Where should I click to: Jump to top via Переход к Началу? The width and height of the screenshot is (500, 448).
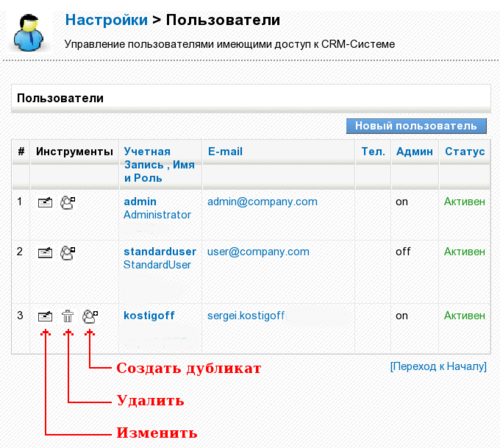438,366
